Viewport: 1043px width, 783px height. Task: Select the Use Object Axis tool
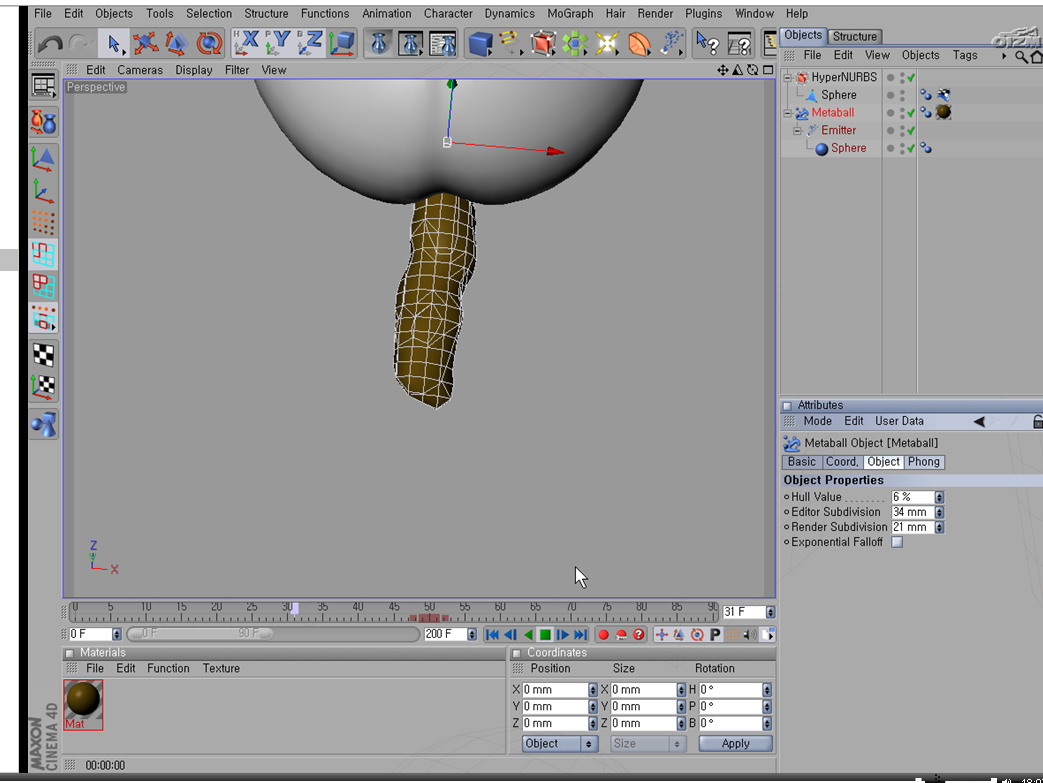pos(44,190)
